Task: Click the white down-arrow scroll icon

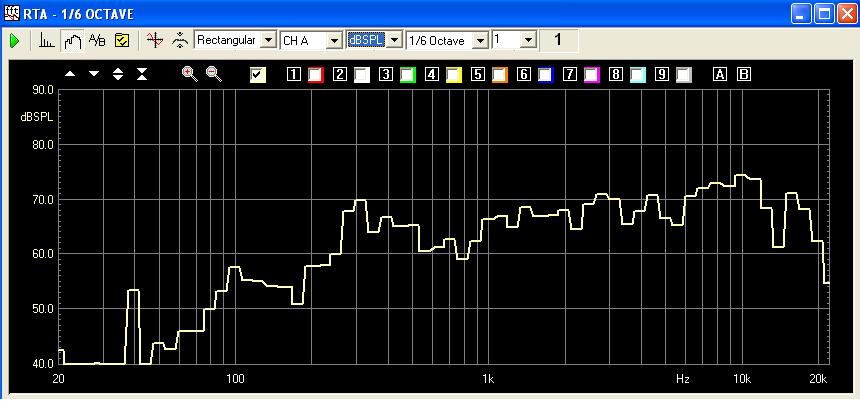Action: (94, 74)
